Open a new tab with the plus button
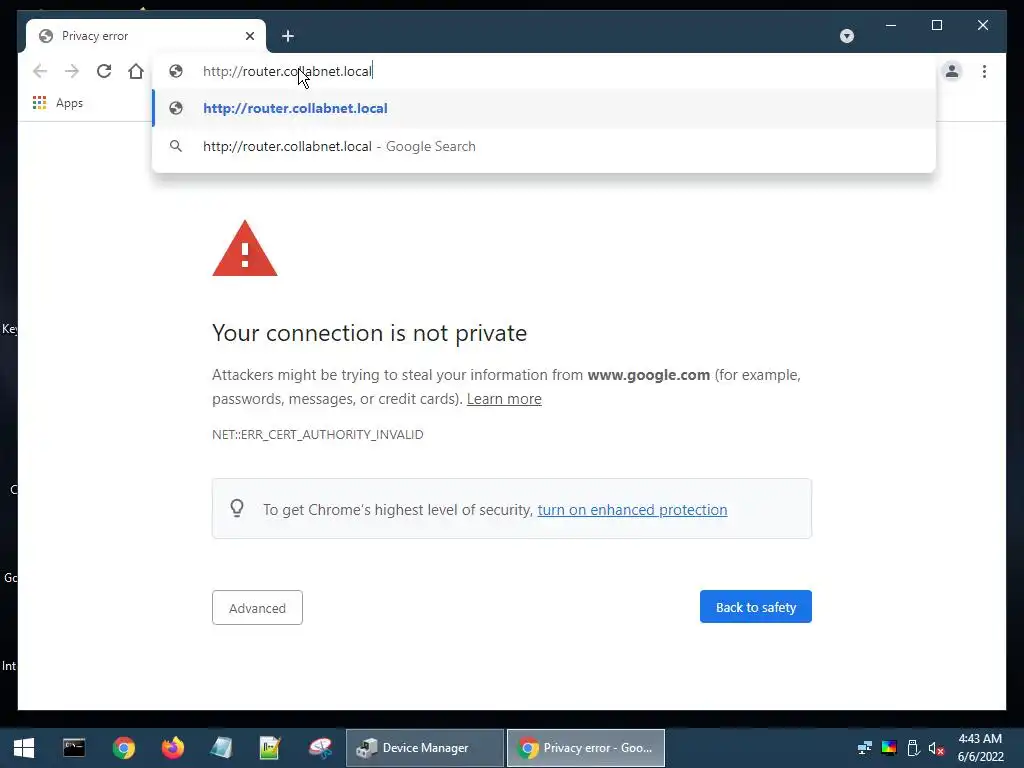Viewport: 1024px width, 768px height. click(288, 36)
